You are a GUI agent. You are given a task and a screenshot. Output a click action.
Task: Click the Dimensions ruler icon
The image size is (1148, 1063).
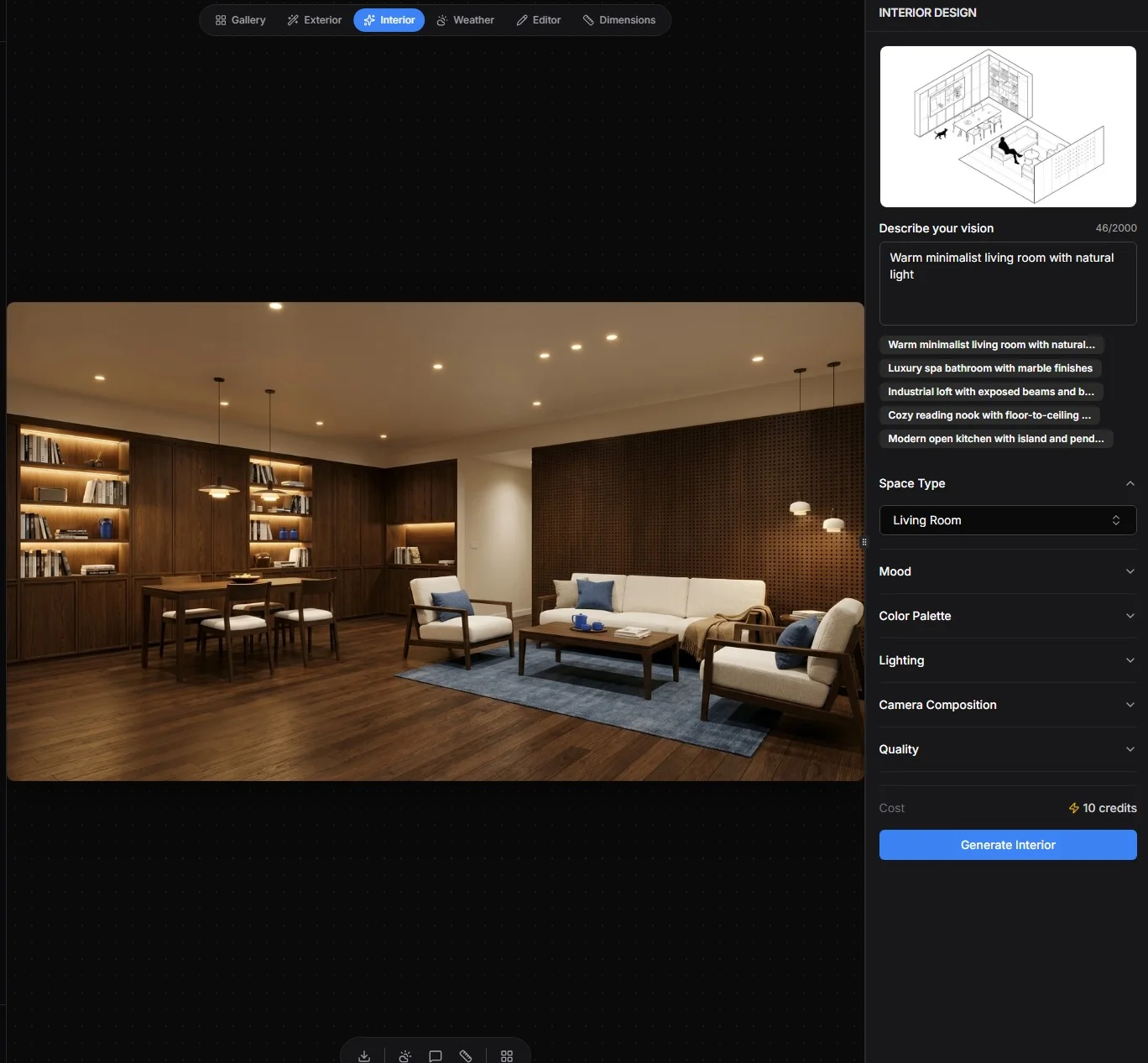(x=588, y=19)
